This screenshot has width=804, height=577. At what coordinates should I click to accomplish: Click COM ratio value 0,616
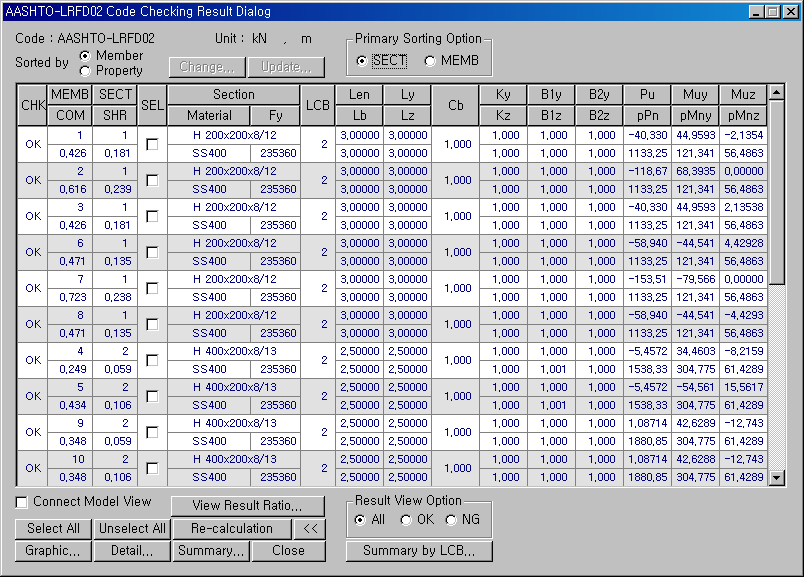[72, 189]
